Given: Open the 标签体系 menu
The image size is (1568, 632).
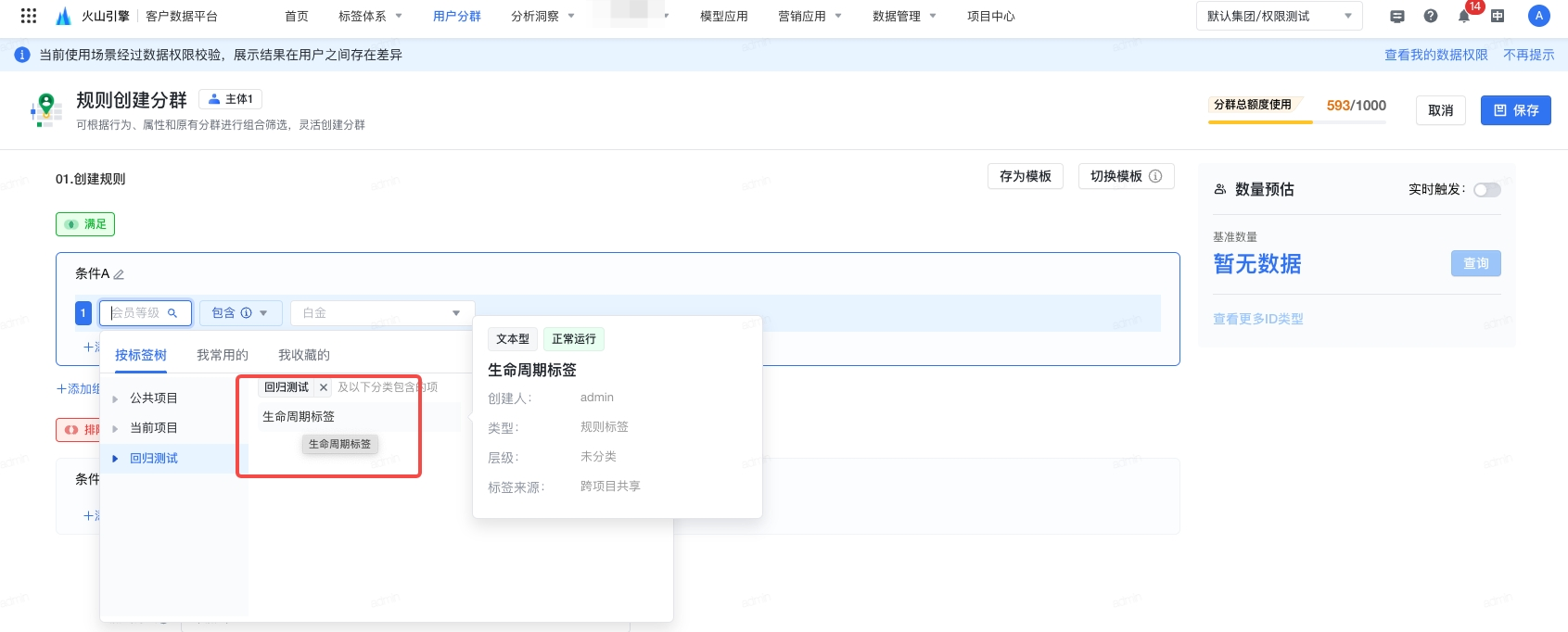Looking at the screenshot, I should coord(370,16).
